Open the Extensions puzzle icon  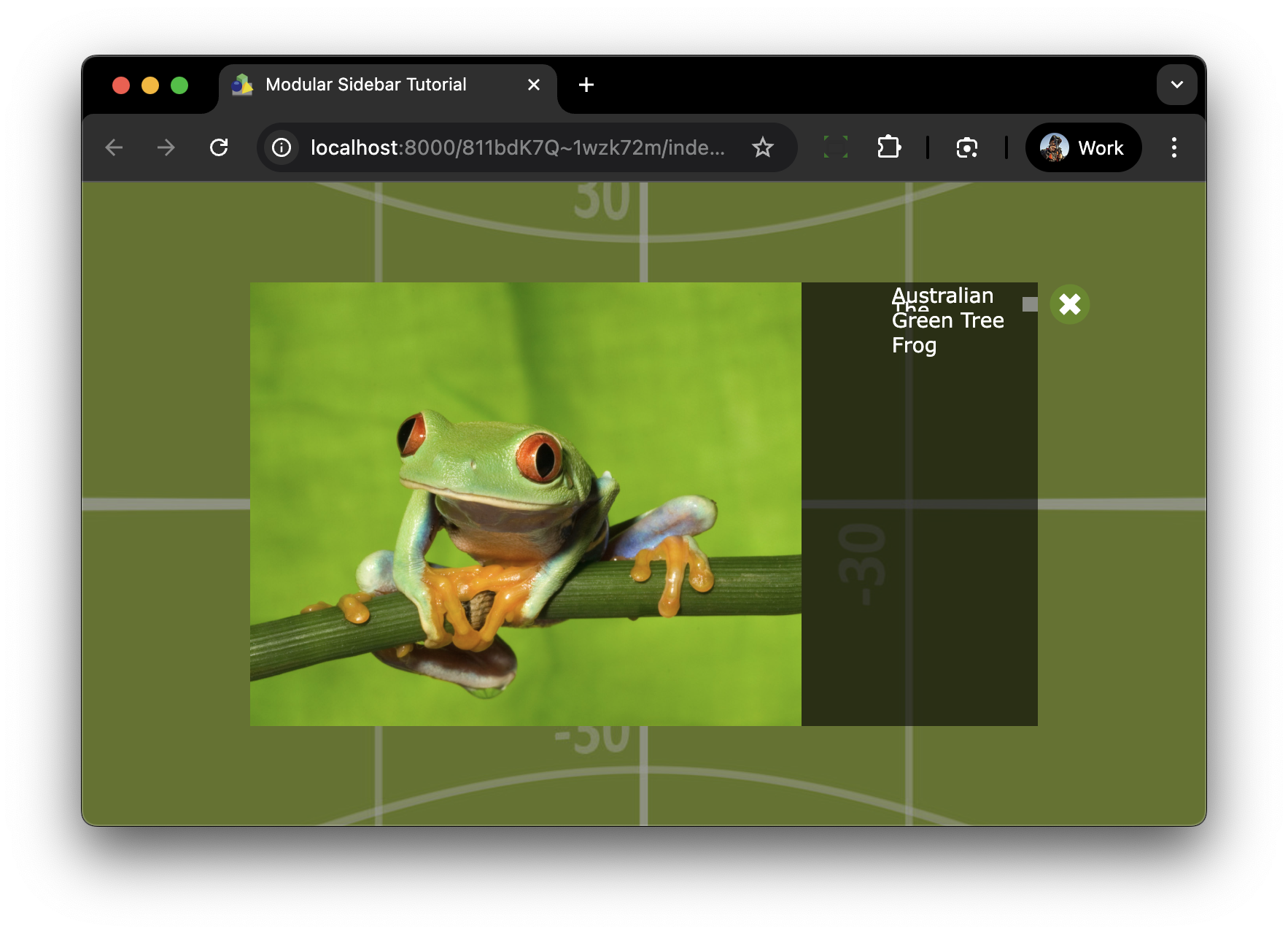pyautogui.click(x=889, y=147)
